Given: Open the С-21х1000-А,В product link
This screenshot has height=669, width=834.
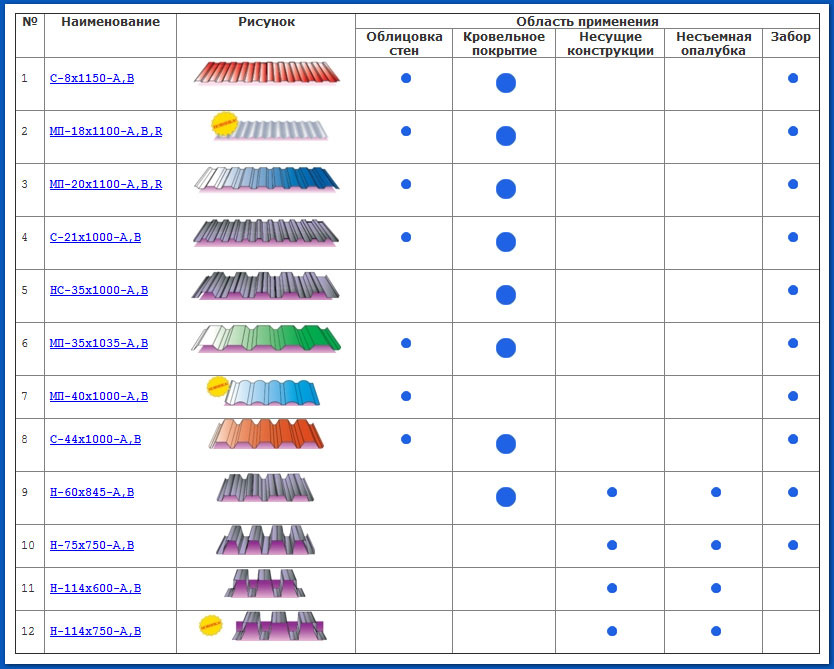Looking at the screenshot, I should pos(95,237).
